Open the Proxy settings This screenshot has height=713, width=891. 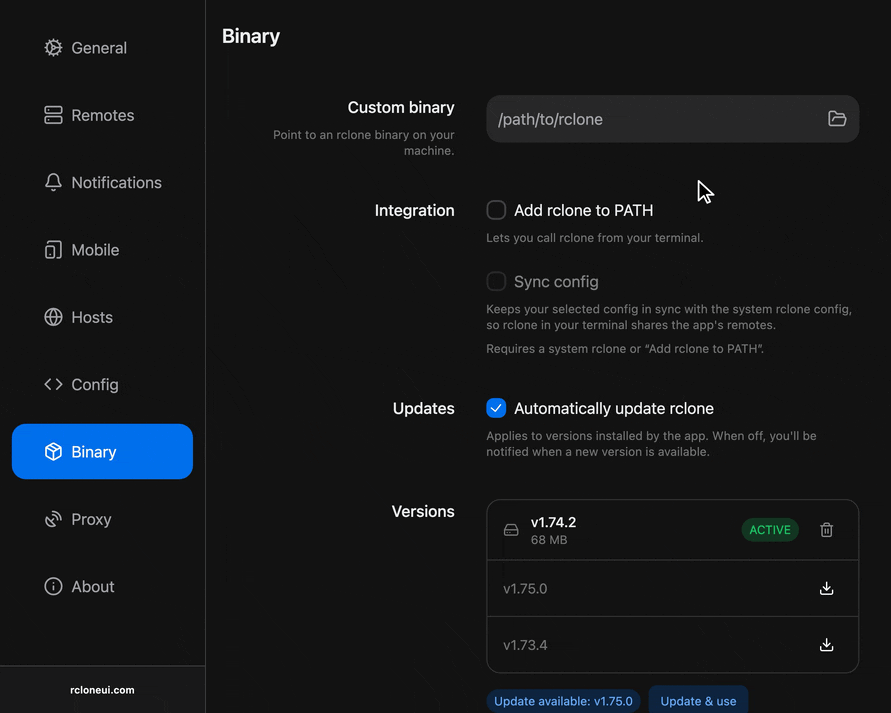point(102,519)
